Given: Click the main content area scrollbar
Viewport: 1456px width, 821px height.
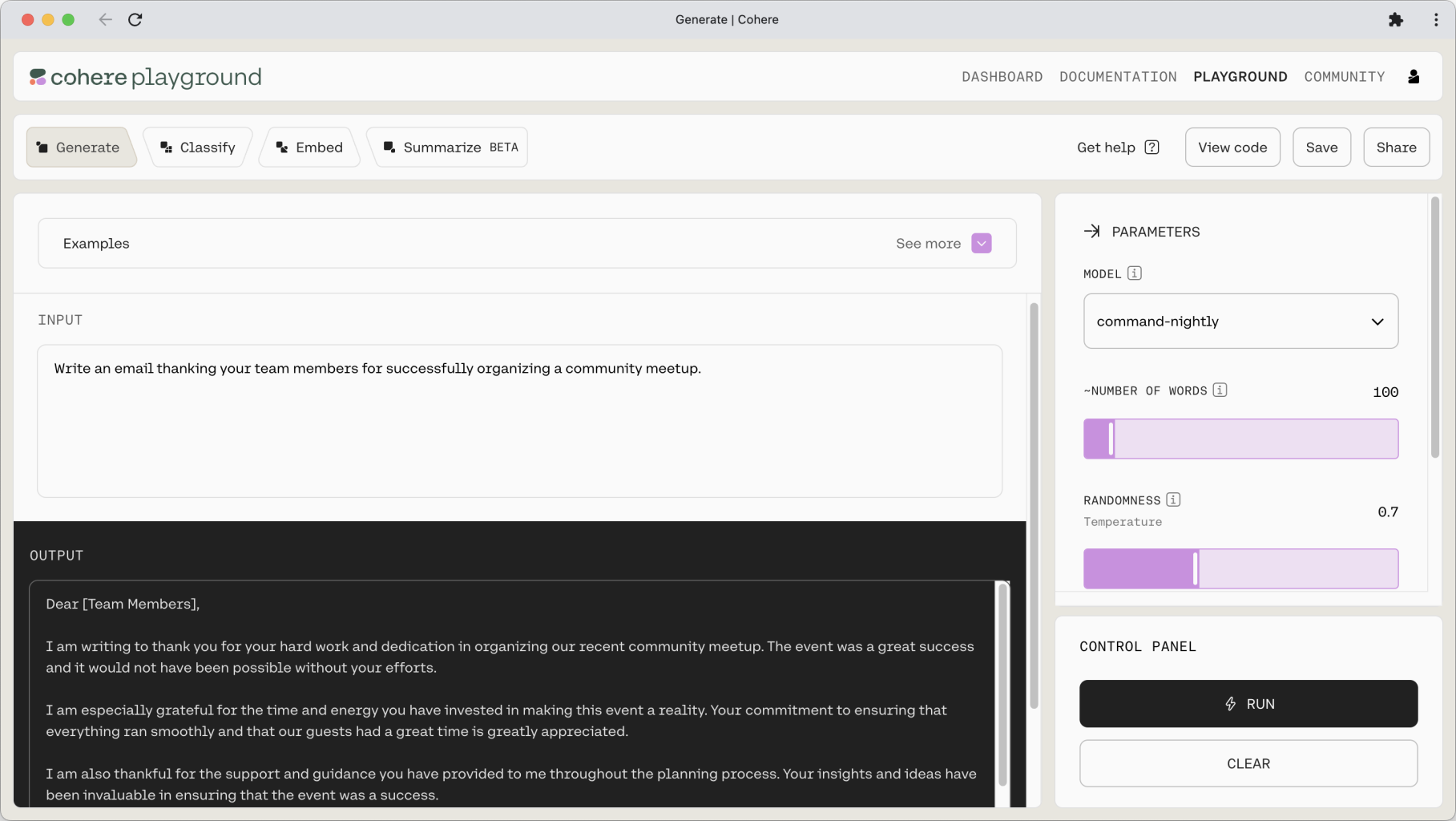Looking at the screenshot, I should [1034, 506].
